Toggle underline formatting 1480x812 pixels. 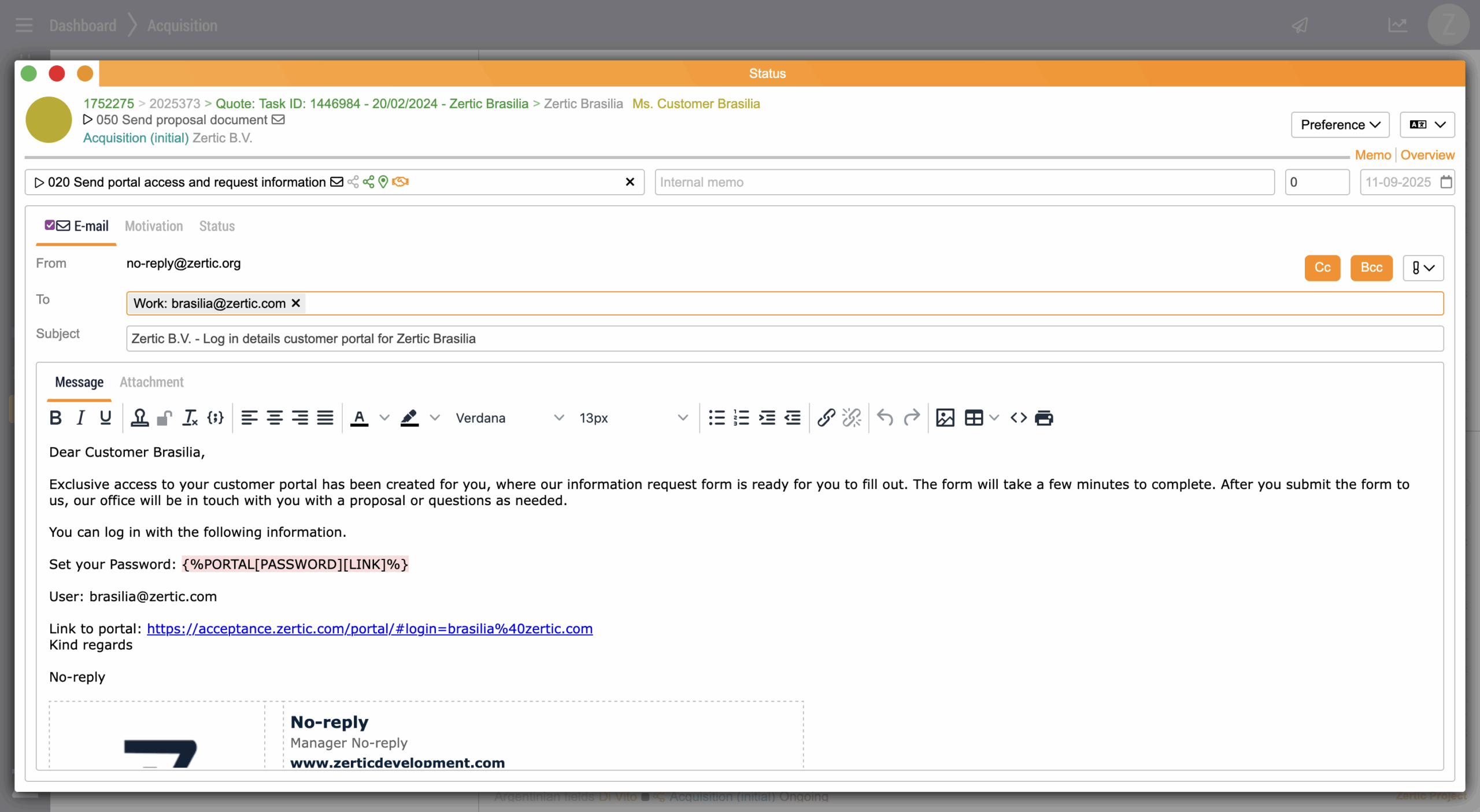click(105, 417)
